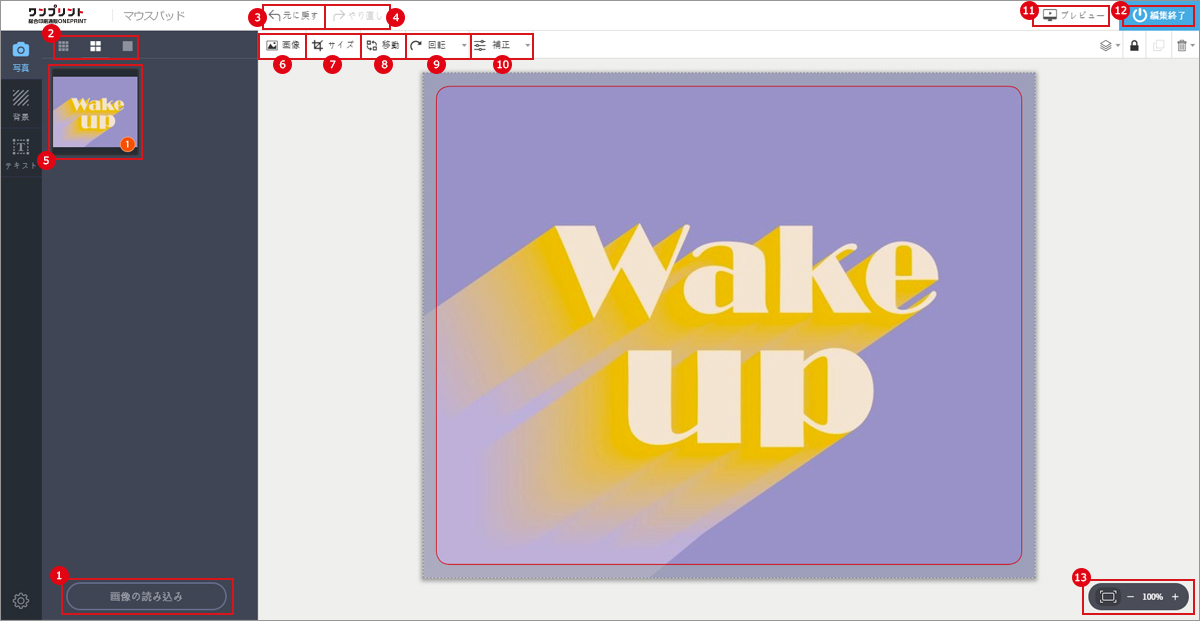Open the 背景 background tab
The height and width of the screenshot is (621, 1200).
tap(21, 104)
